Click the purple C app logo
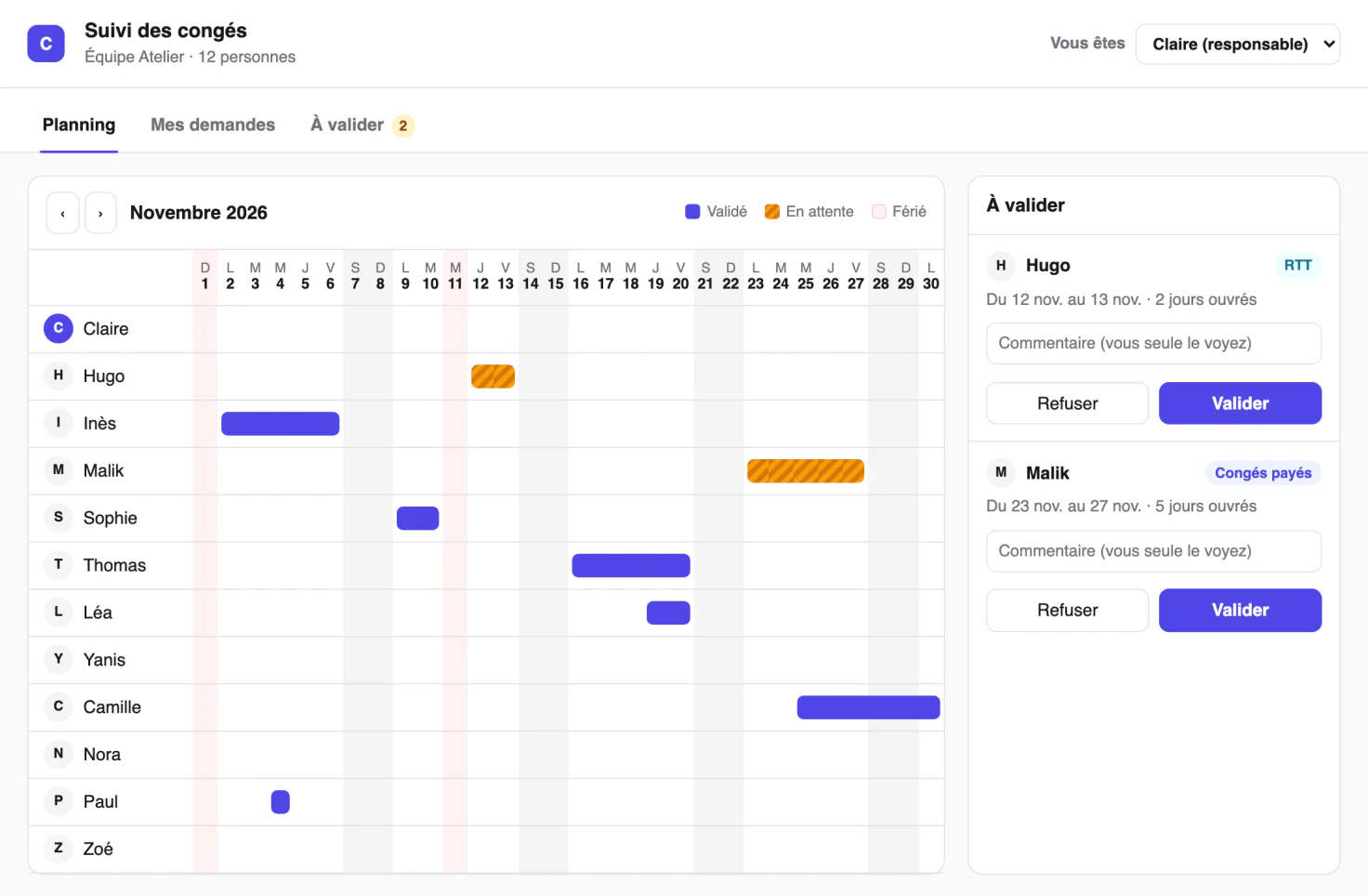The height and width of the screenshot is (896, 1368). coord(46,44)
